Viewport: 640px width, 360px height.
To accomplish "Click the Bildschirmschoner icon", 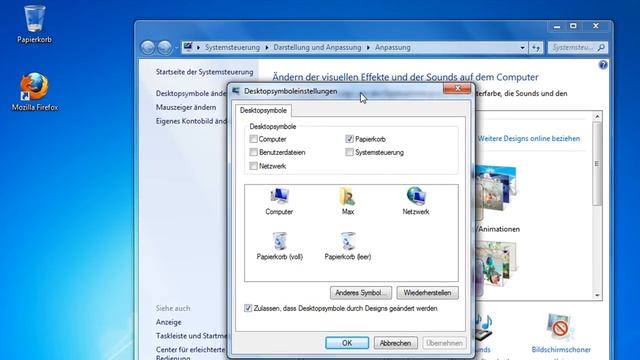I will click(560, 327).
